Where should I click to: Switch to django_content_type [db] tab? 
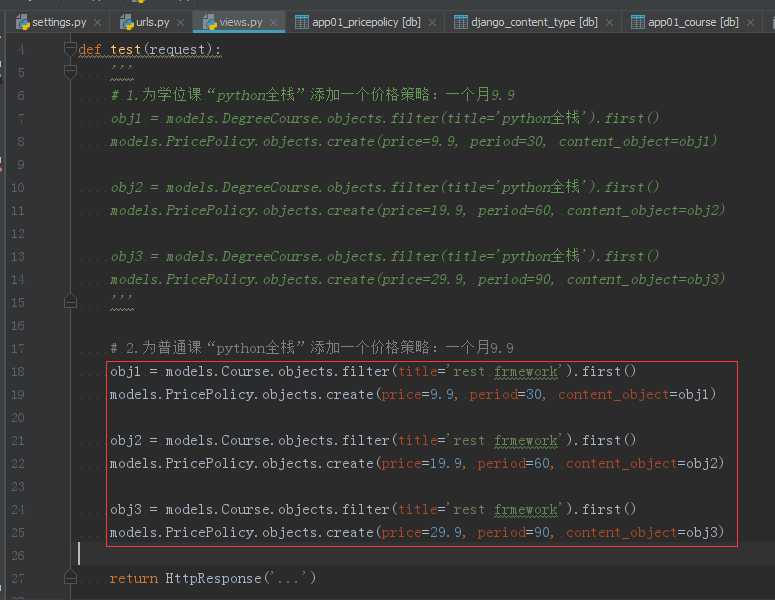pos(534,22)
